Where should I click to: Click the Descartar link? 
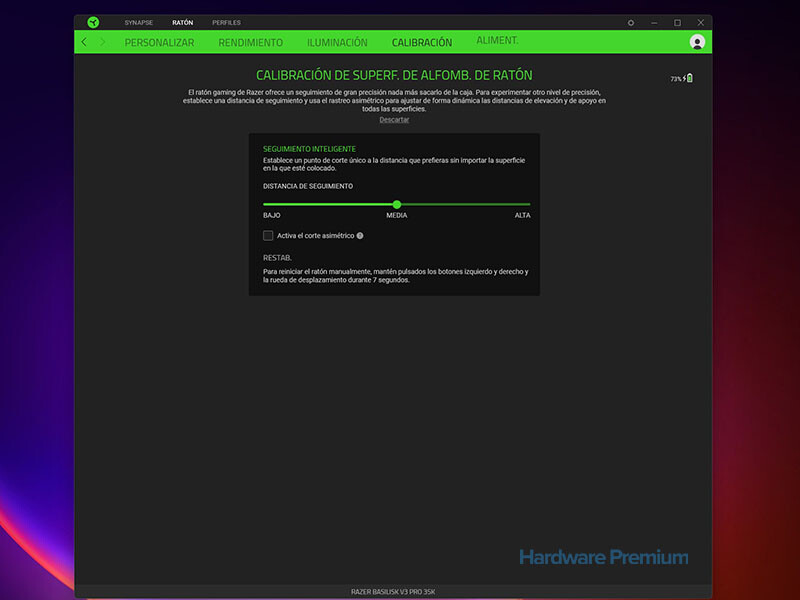[394, 120]
